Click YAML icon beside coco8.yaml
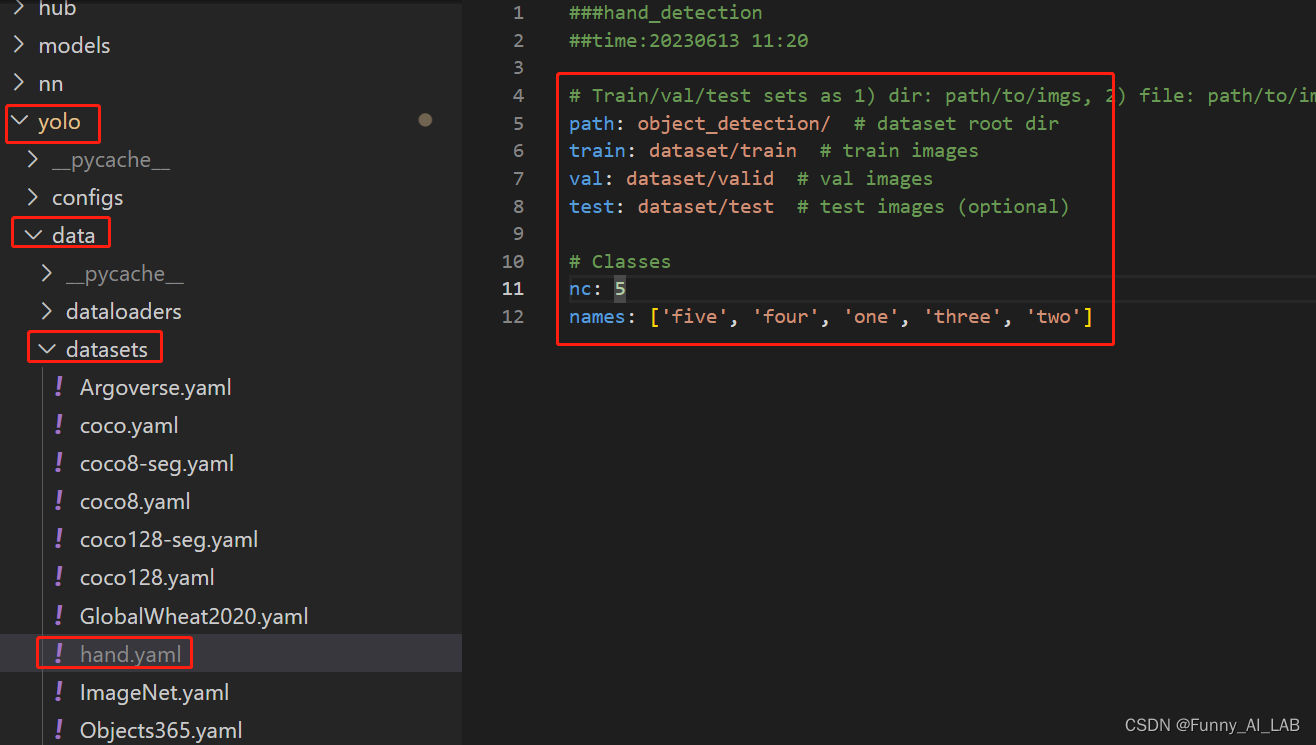The width and height of the screenshot is (1316, 745). (59, 502)
